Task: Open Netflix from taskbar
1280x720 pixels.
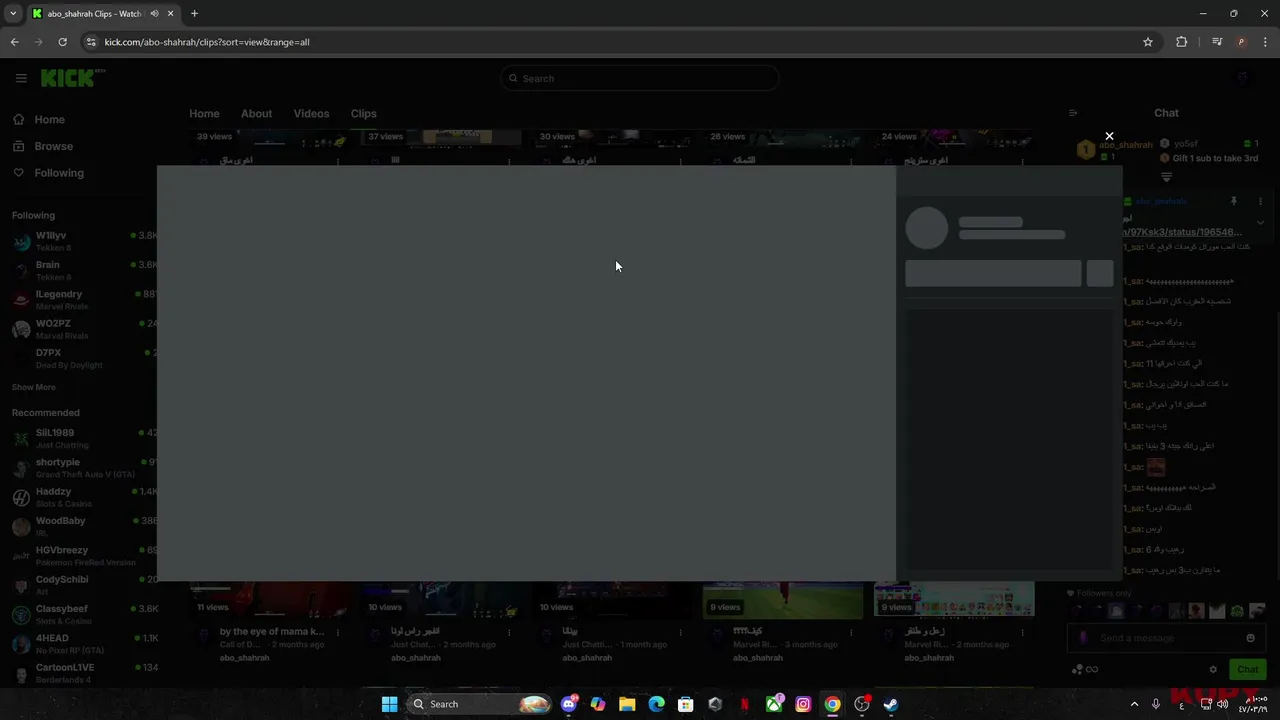Action: coord(744,704)
